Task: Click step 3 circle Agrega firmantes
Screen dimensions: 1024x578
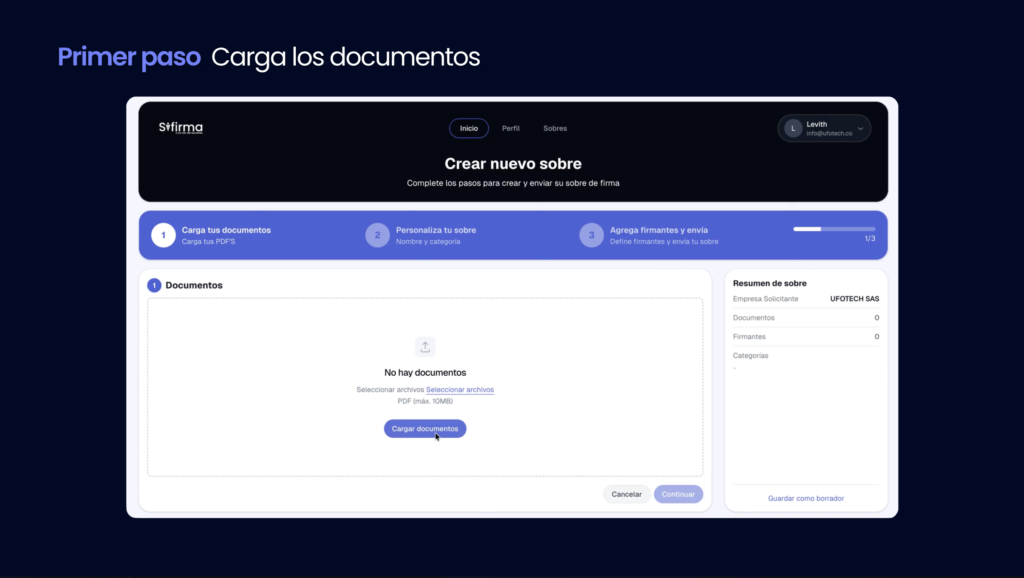Action: [x=591, y=235]
